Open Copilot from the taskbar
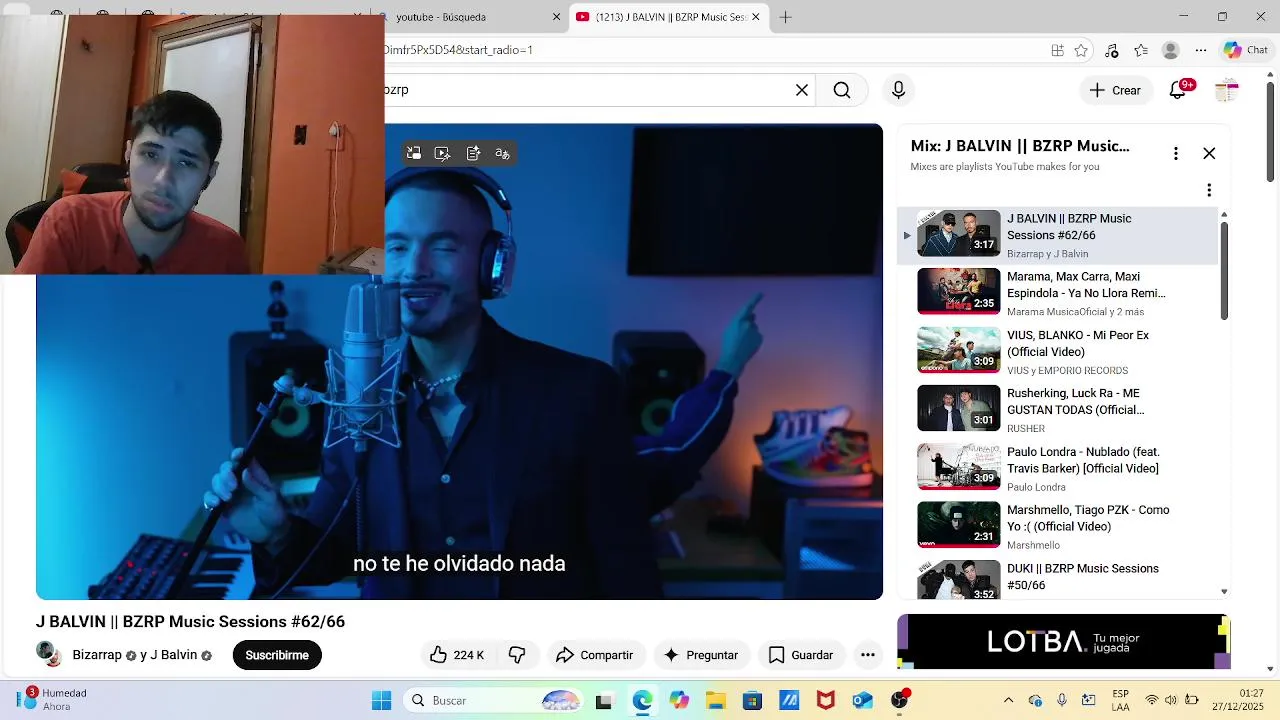This screenshot has height=720, width=1280. click(679, 701)
